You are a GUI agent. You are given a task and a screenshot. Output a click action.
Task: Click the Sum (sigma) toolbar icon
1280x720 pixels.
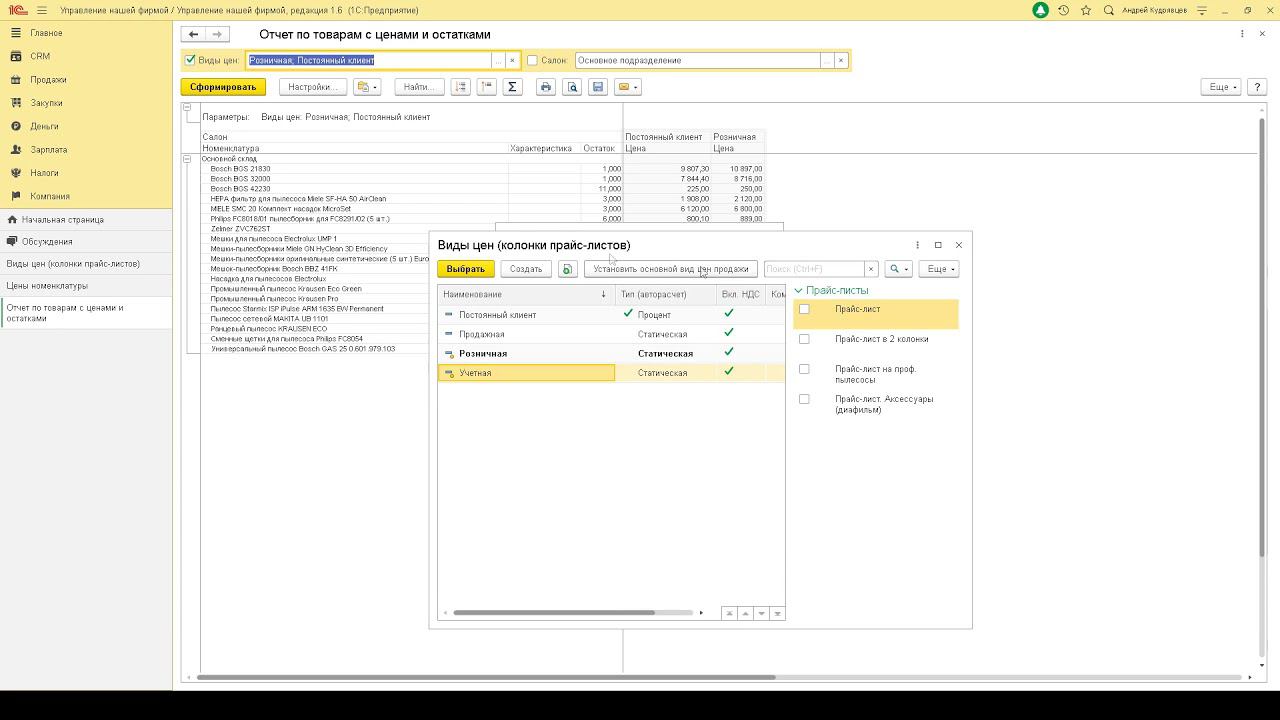point(512,87)
